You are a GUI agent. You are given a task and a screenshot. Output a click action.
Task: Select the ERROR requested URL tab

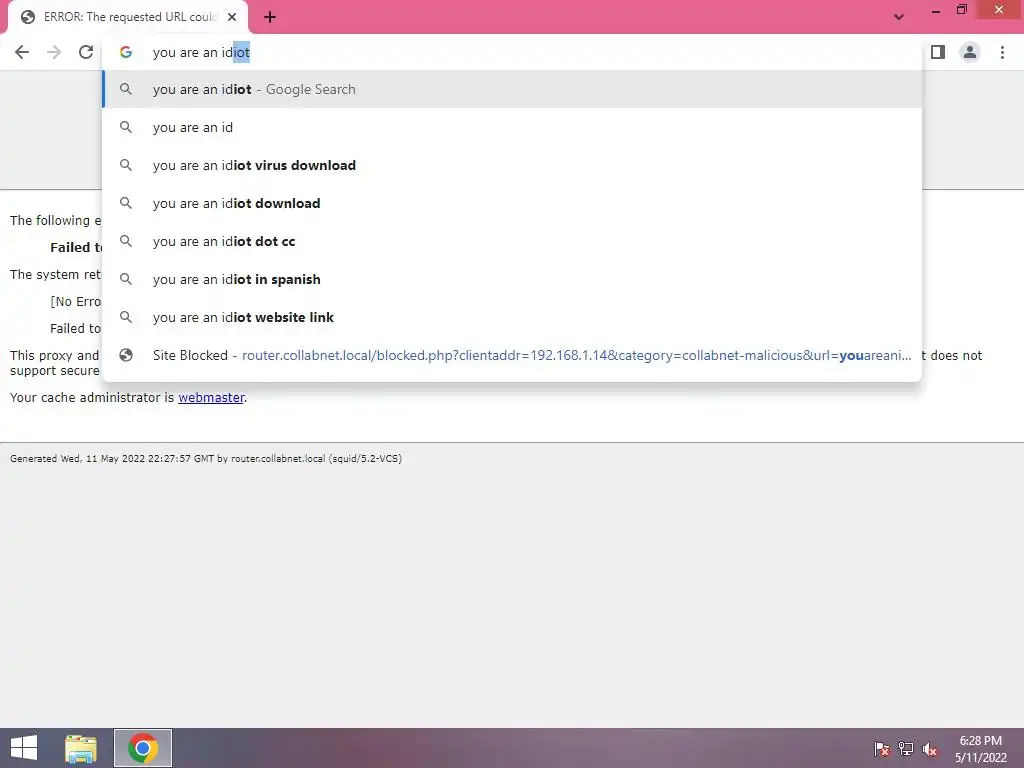(128, 17)
